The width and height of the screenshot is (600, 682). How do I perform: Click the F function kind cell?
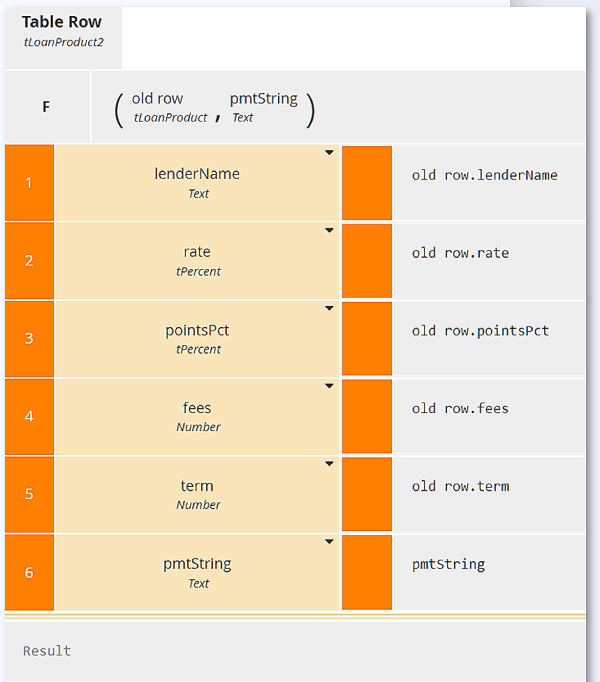pos(46,107)
